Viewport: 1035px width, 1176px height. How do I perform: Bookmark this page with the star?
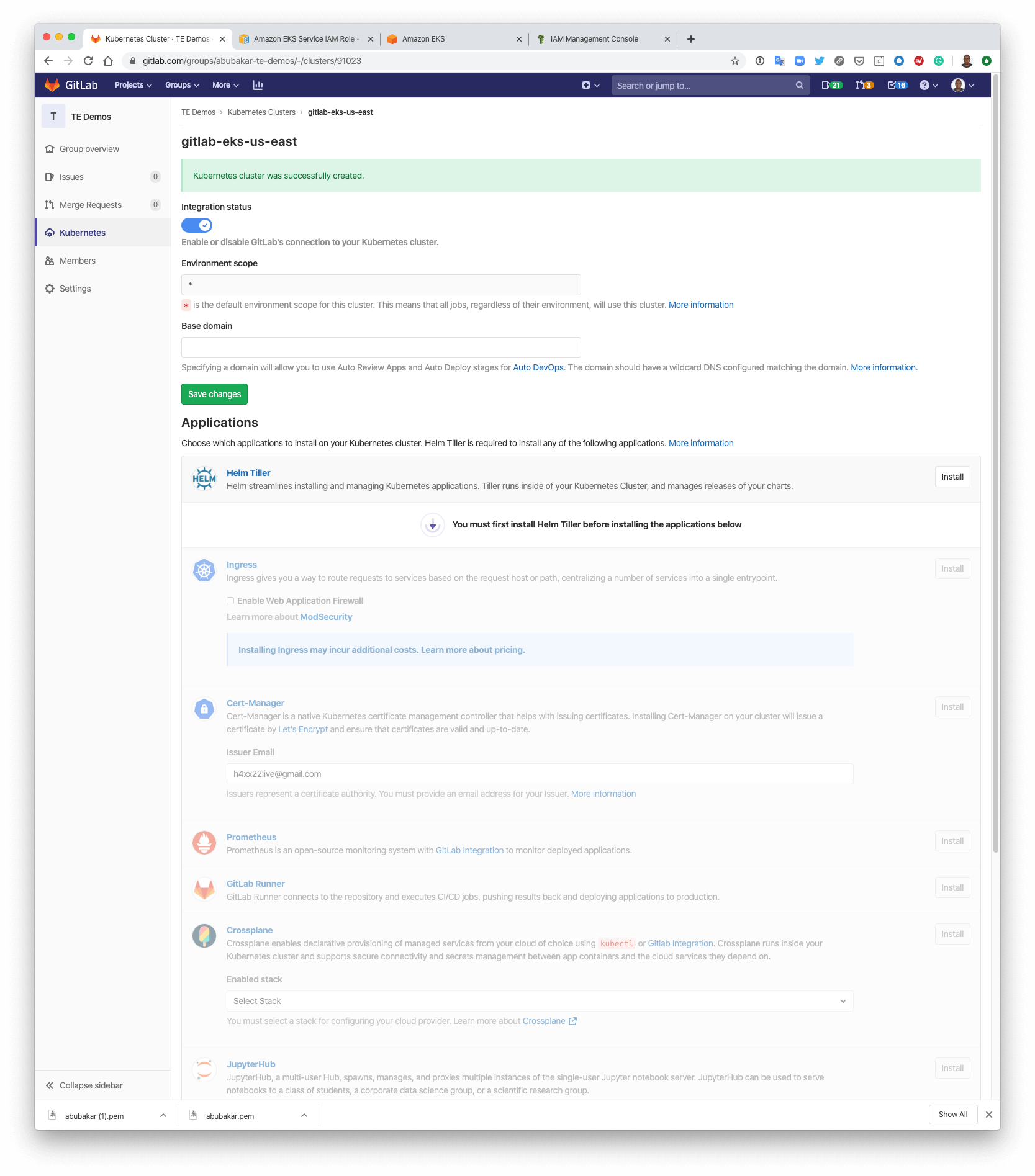click(735, 61)
